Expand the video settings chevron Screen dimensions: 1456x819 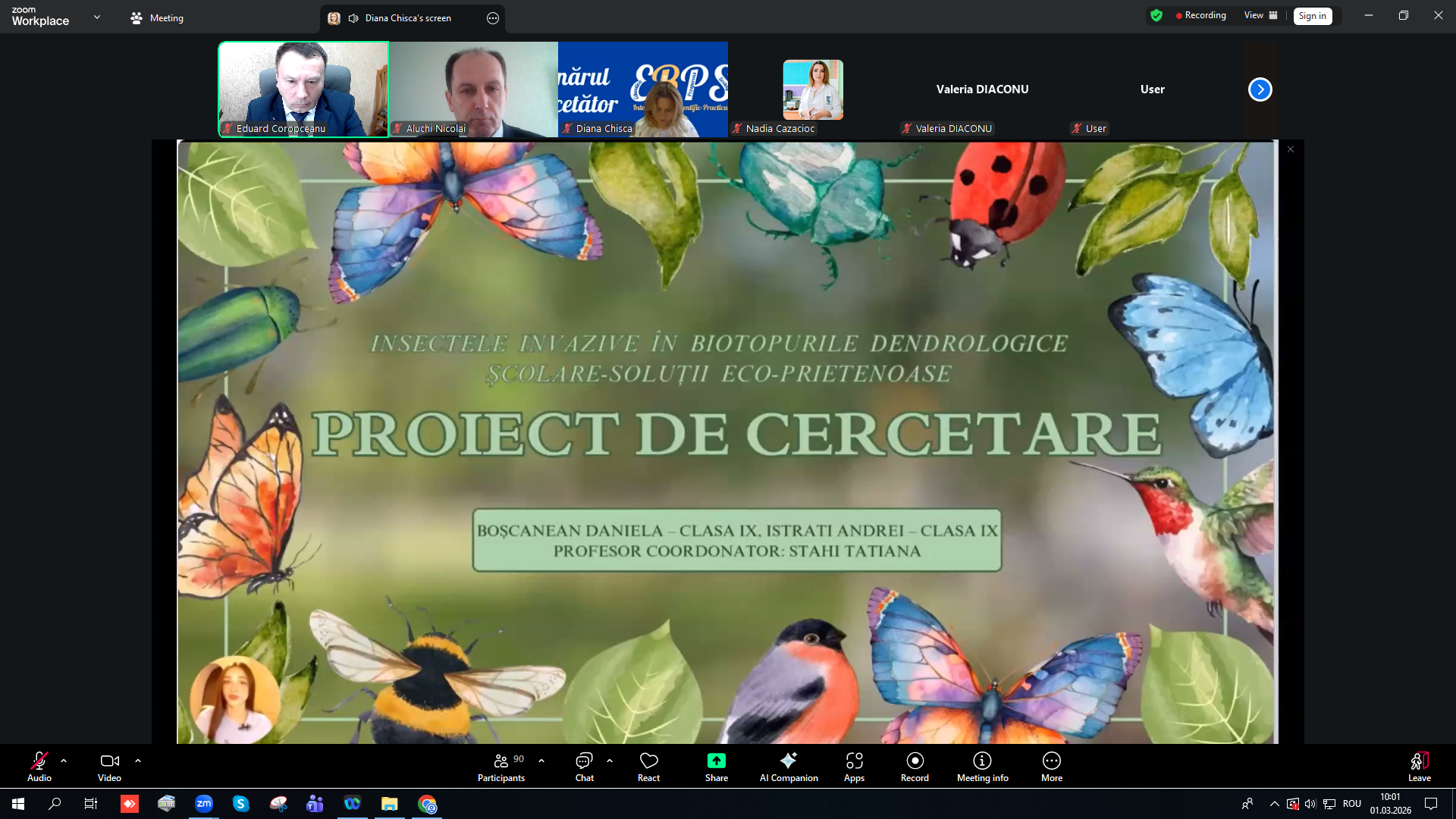pyautogui.click(x=138, y=761)
